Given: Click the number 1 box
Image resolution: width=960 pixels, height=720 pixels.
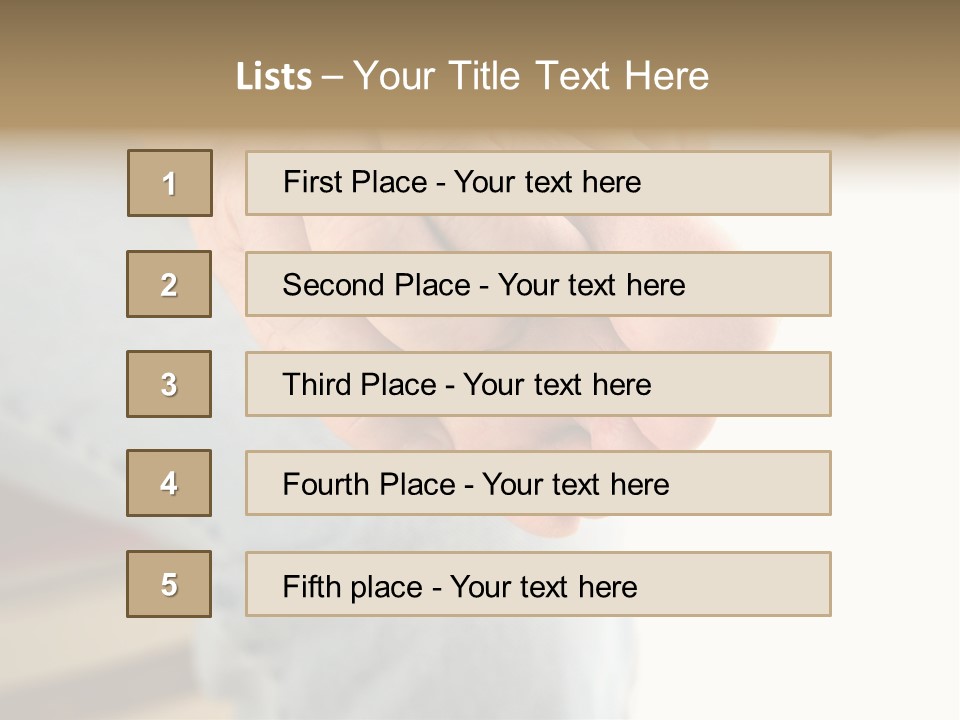Looking at the screenshot, I should pos(170,183).
